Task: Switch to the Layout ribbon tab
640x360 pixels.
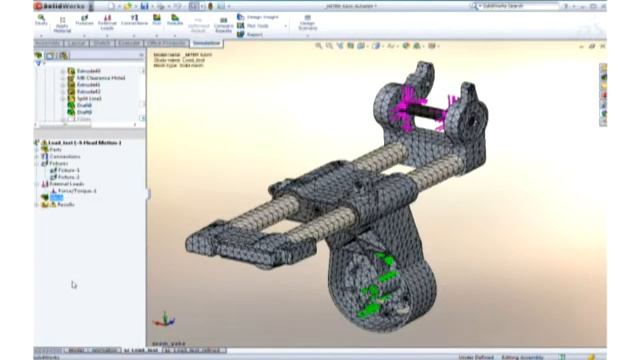Action: (x=76, y=43)
